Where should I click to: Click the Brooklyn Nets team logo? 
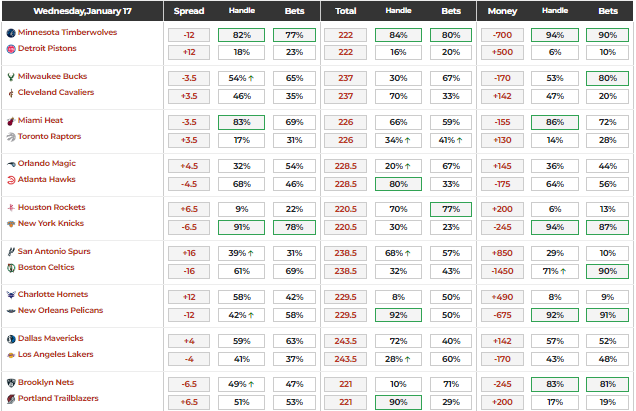(10, 383)
